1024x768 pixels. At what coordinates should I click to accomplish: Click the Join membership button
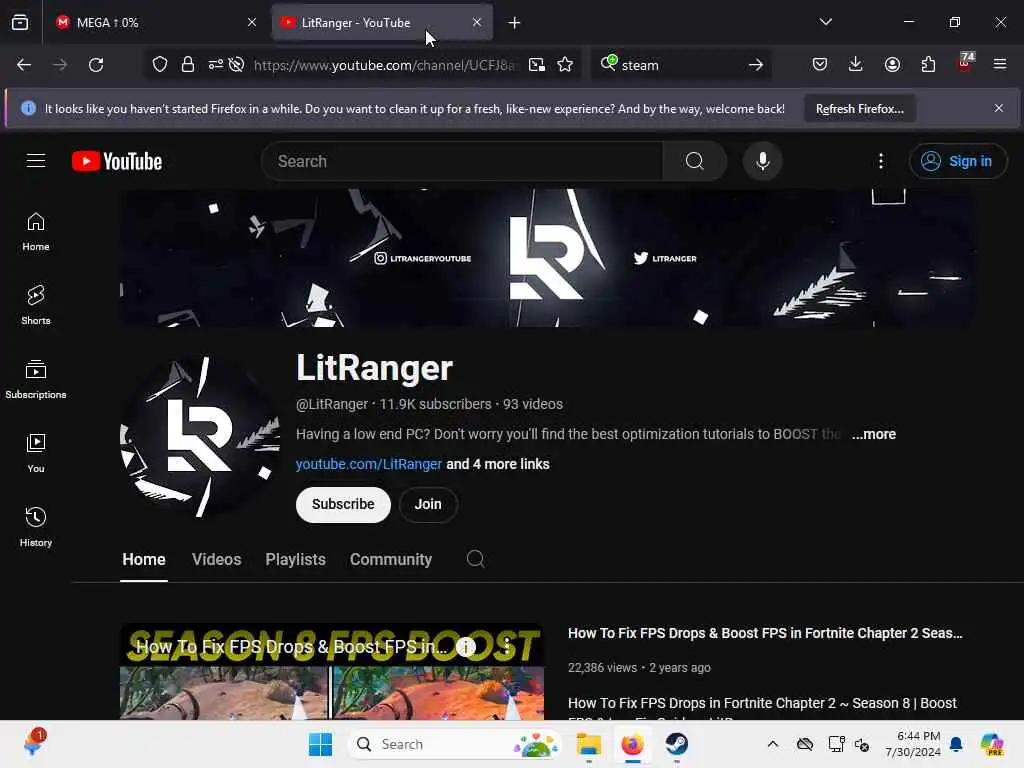click(428, 504)
